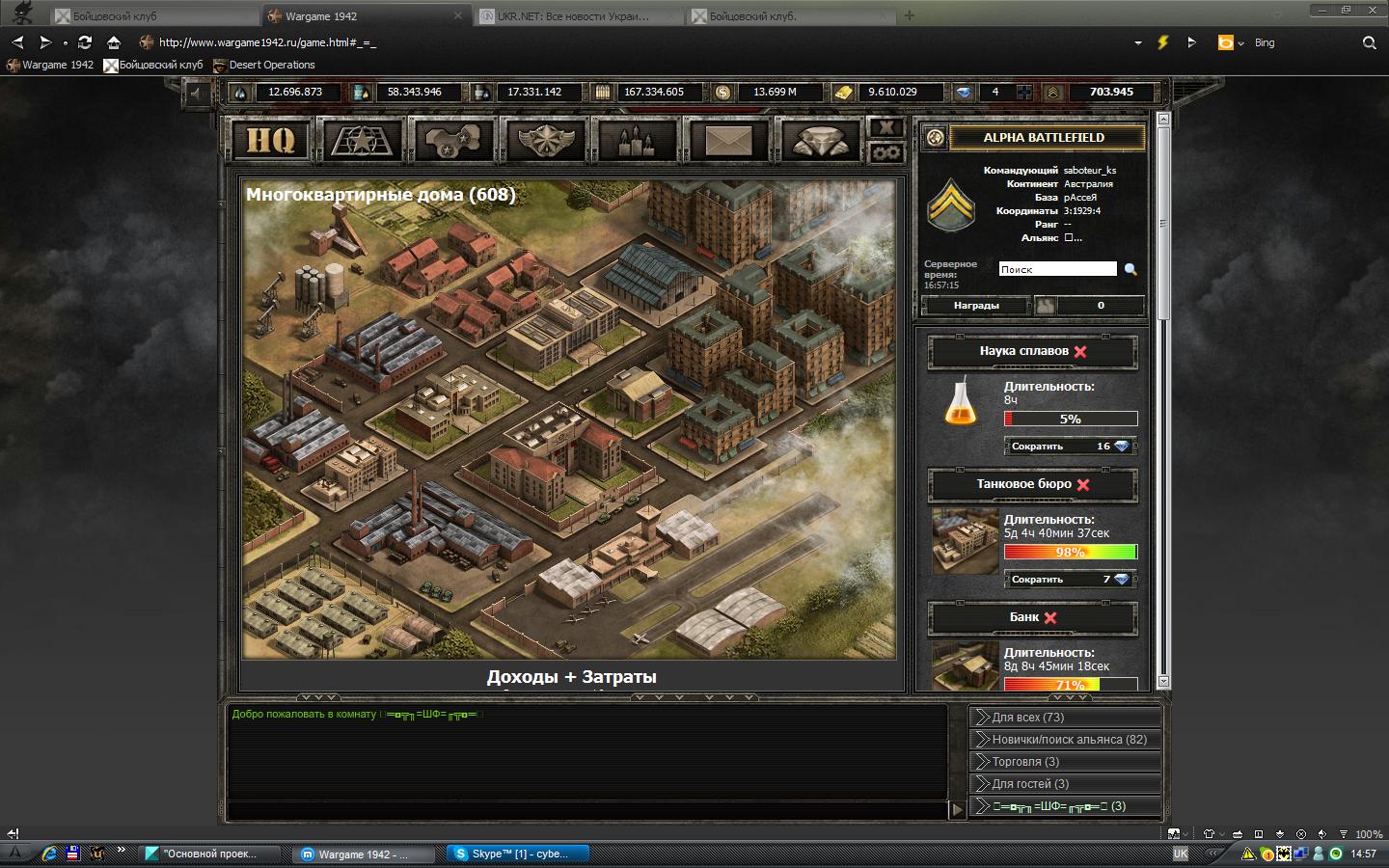Open the Wargame 1942 bookmark

(50, 65)
